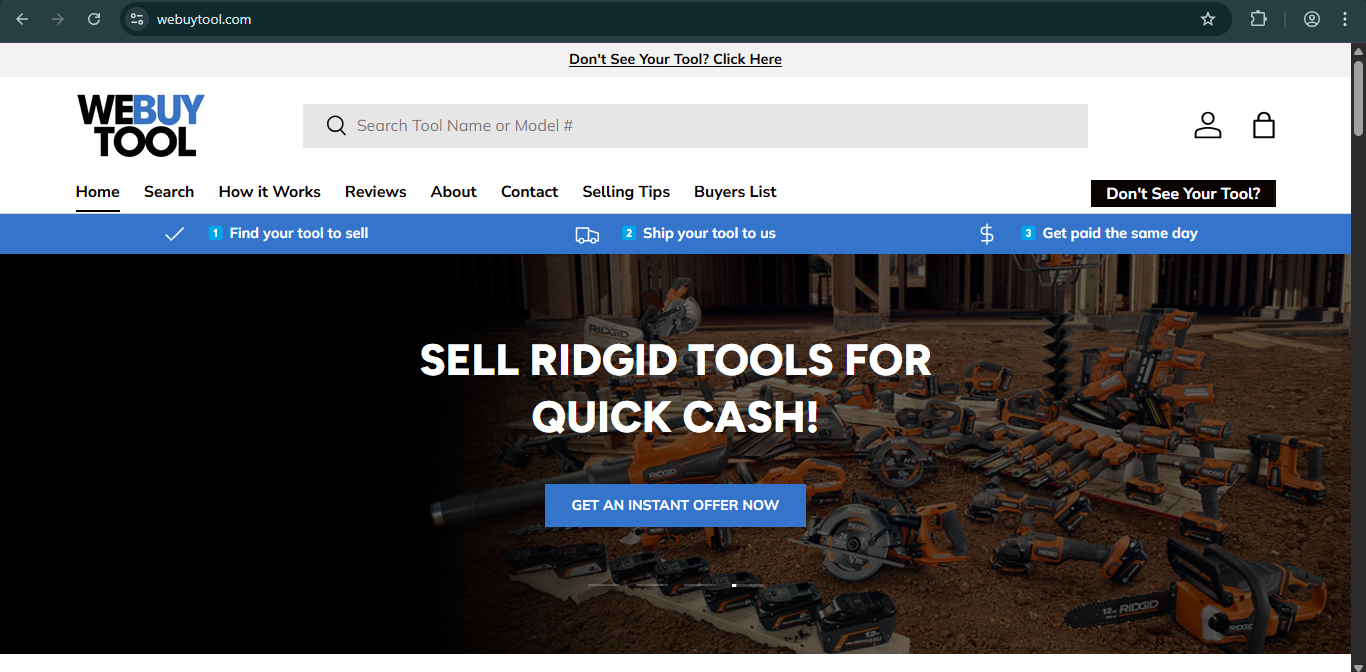This screenshot has height=672, width=1366.
Task: Open the browser extensions puzzle icon
Action: (1259, 19)
